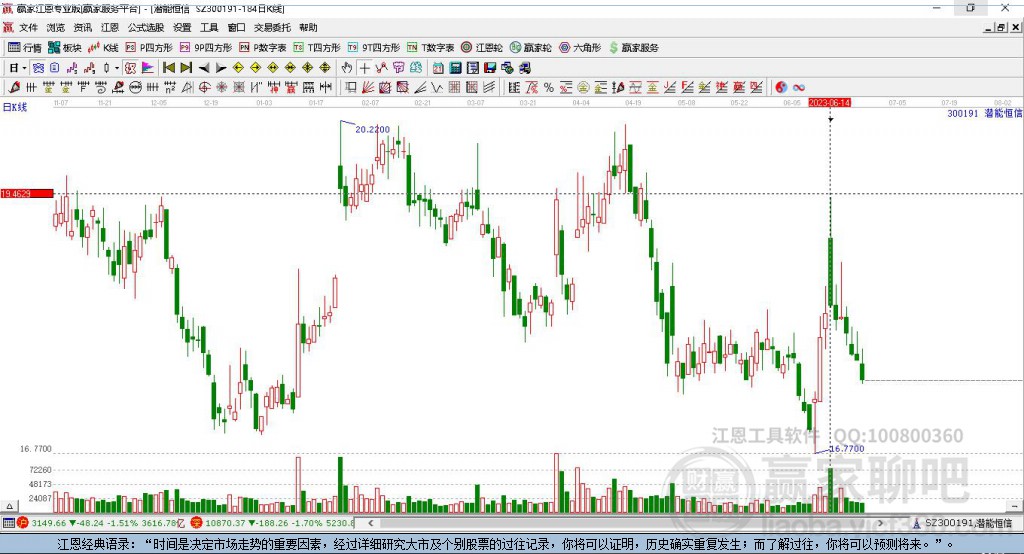This screenshot has width=1024, height=554.
Task: Step chart right with black right arrow
Action: tap(221, 68)
